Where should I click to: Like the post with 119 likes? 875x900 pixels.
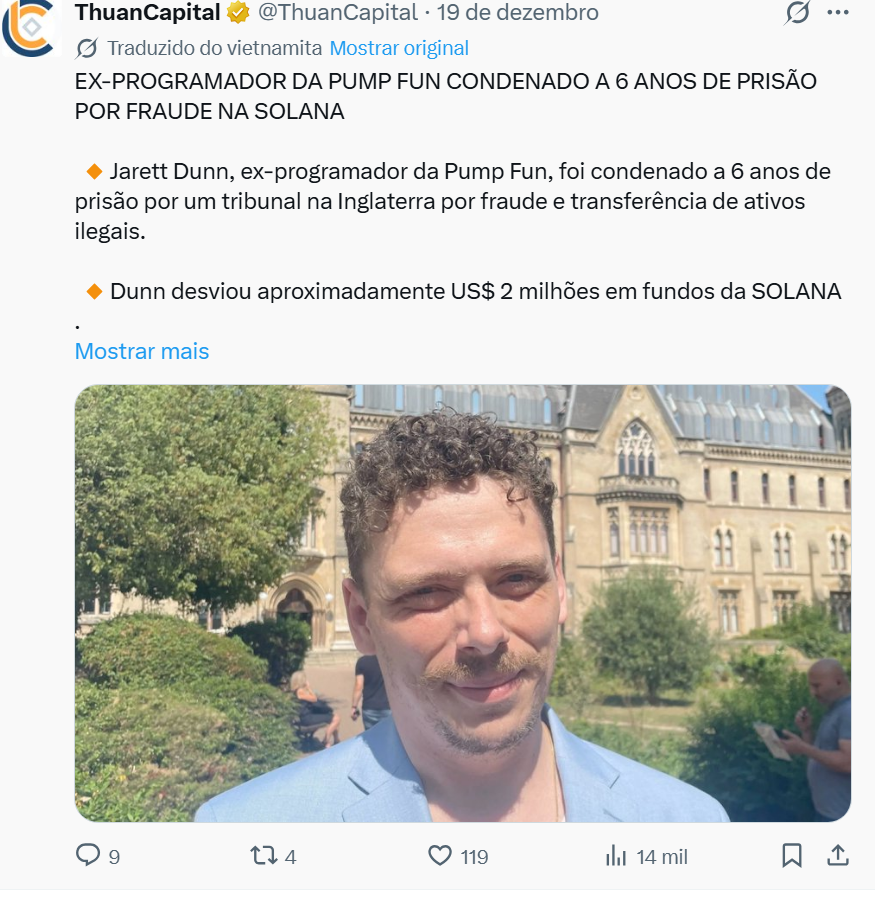click(x=458, y=856)
